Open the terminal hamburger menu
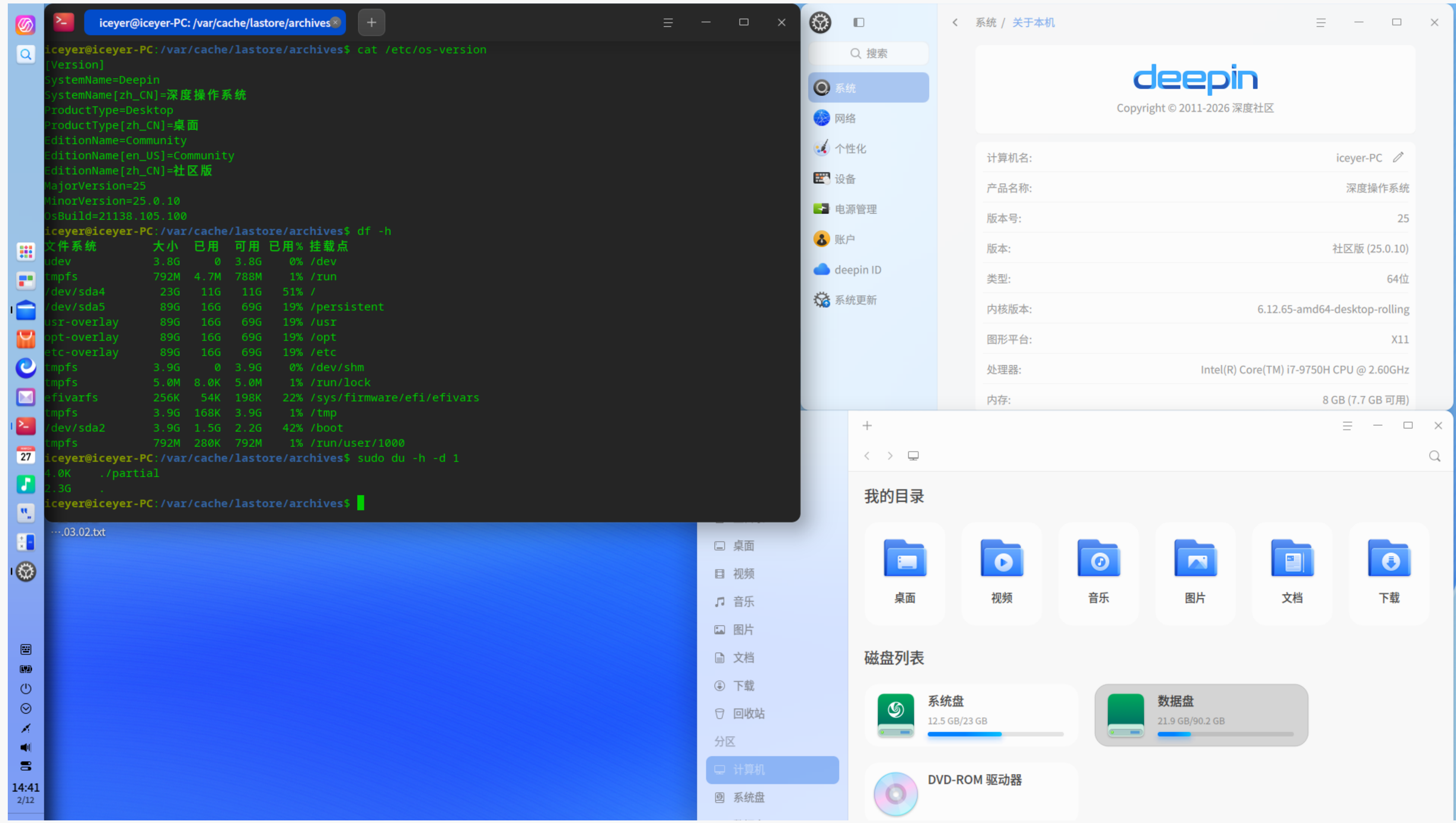Image resolution: width=1456 pixels, height=823 pixels. 668,22
